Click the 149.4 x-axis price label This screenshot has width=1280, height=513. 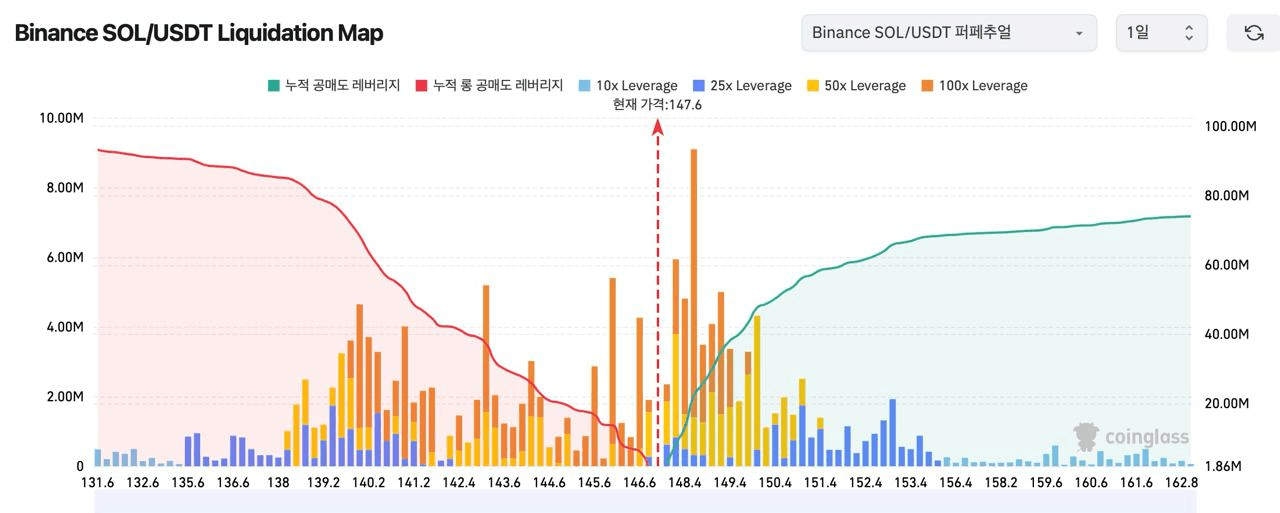point(730,482)
